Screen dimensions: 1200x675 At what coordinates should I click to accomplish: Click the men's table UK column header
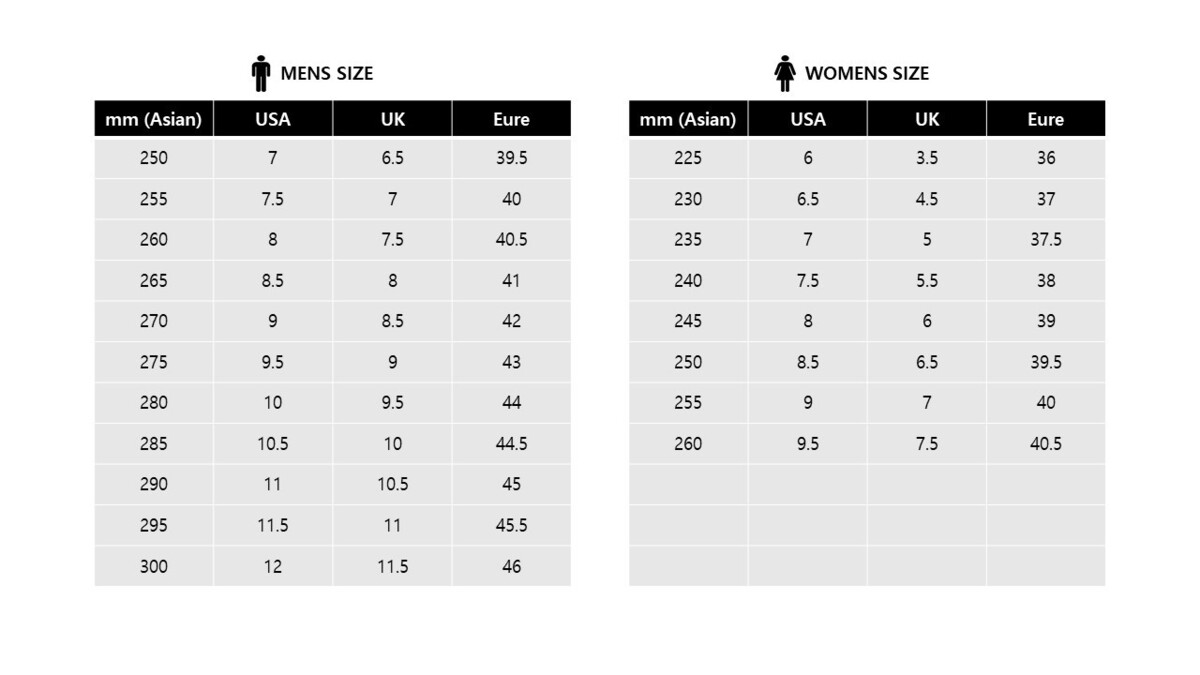[392, 119]
